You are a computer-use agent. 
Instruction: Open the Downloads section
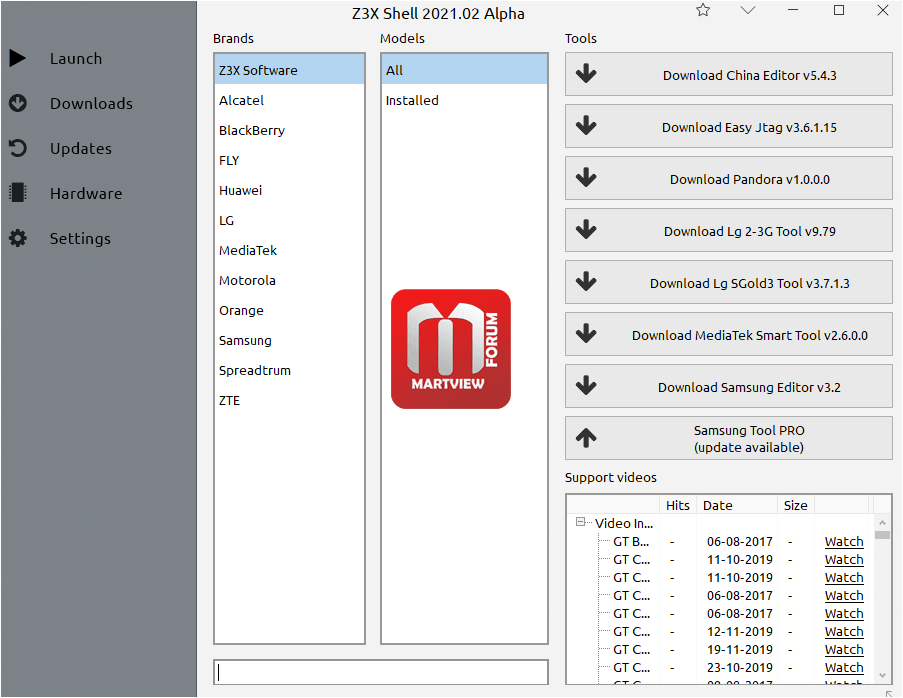click(91, 103)
